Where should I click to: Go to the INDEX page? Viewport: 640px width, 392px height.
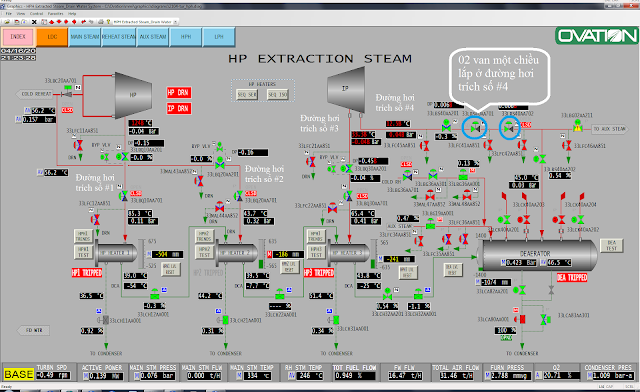pyautogui.click(x=18, y=37)
